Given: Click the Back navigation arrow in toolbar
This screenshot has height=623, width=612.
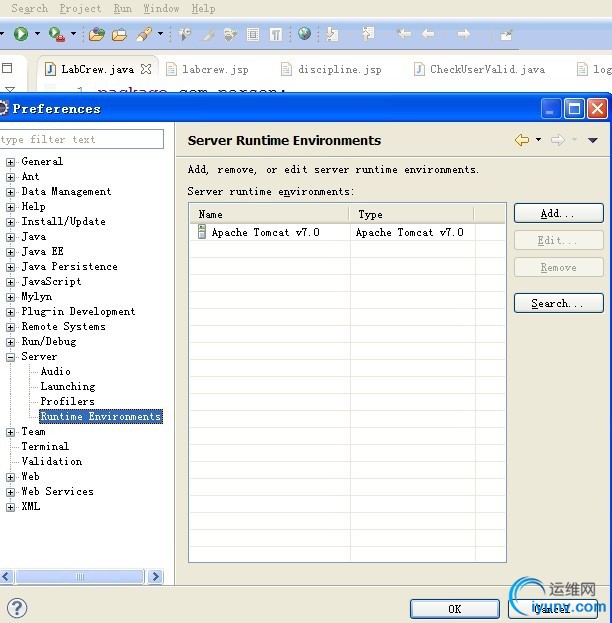Looking at the screenshot, I should pos(428,34).
